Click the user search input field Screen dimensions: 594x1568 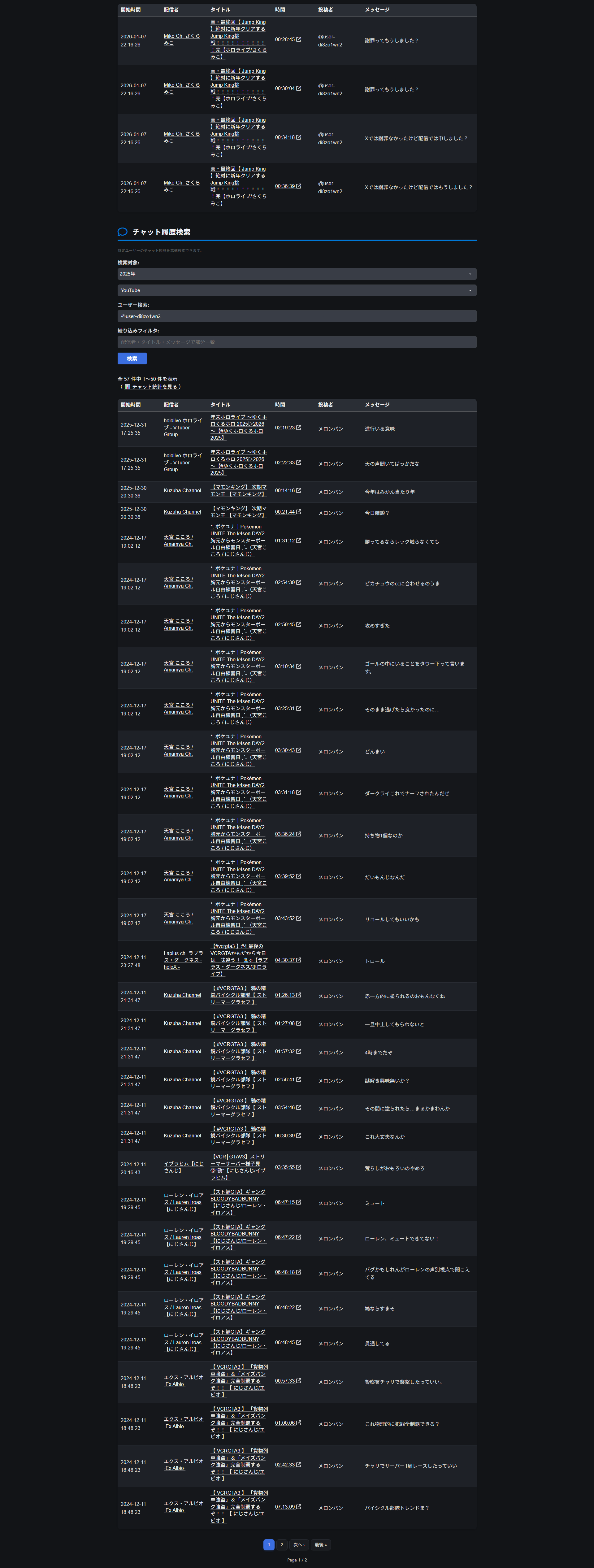tap(297, 316)
